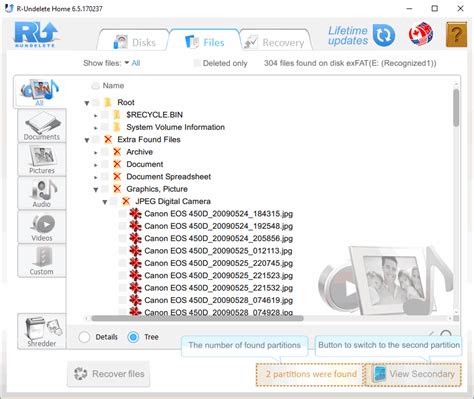
Task: Click the Lifetime updates link
Action: pos(348,35)
